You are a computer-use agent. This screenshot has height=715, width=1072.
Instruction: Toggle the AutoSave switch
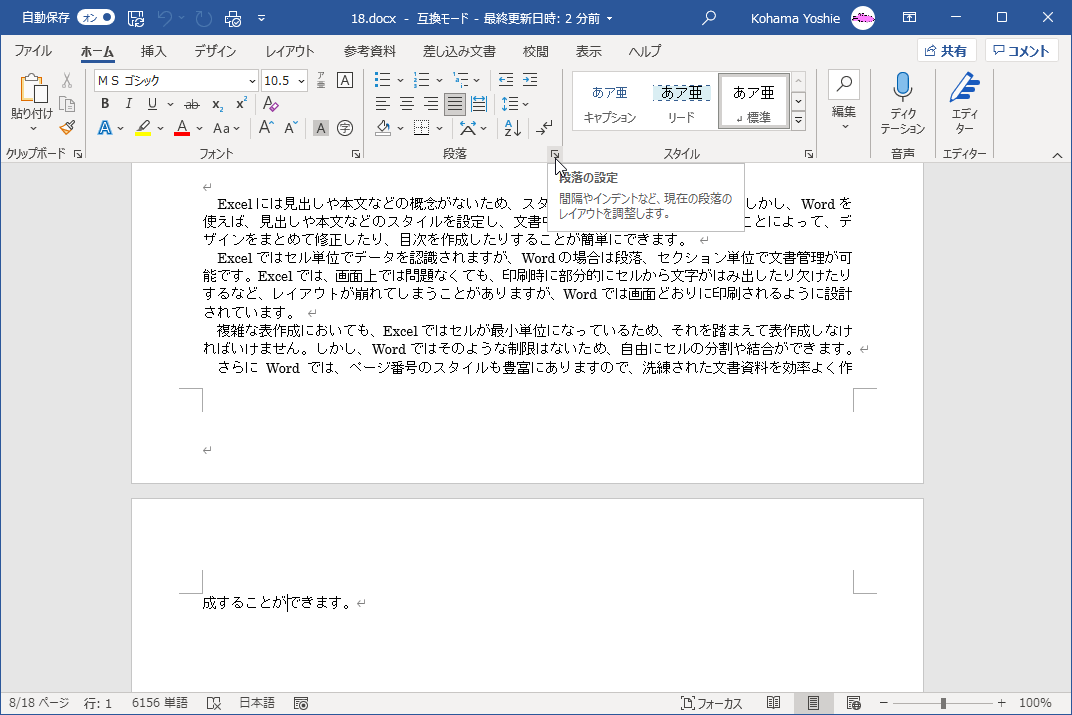[96, 18]
